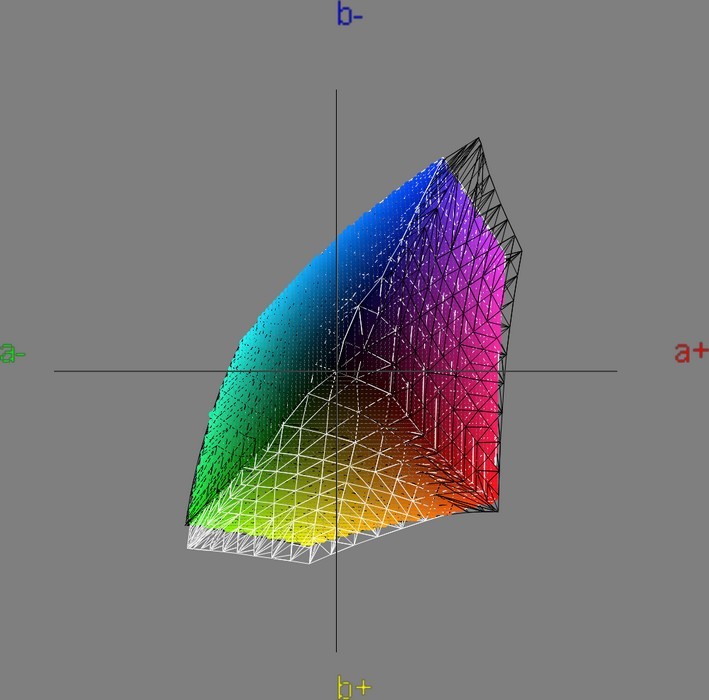Click the green "a-" axis label
The width and height of the screenshot is (709, 700).
coord(12,353)
